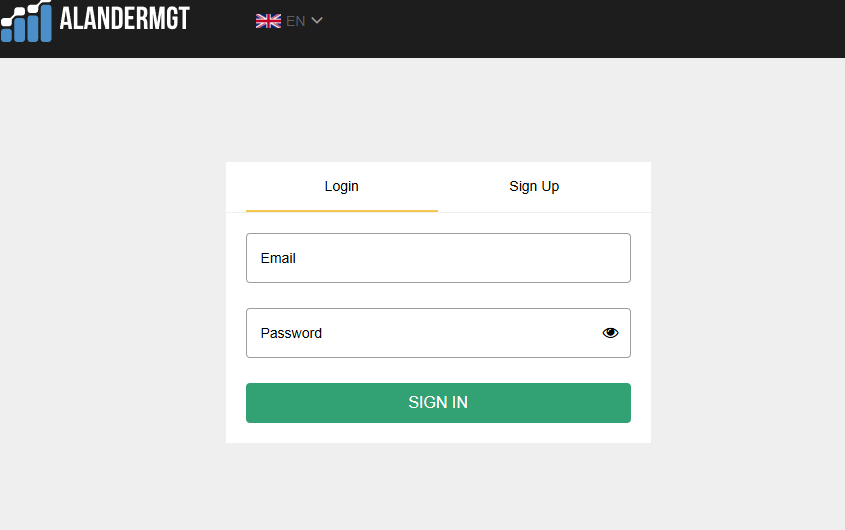
Task: Switch to the Login tab
Action: (x=341, y=187)
